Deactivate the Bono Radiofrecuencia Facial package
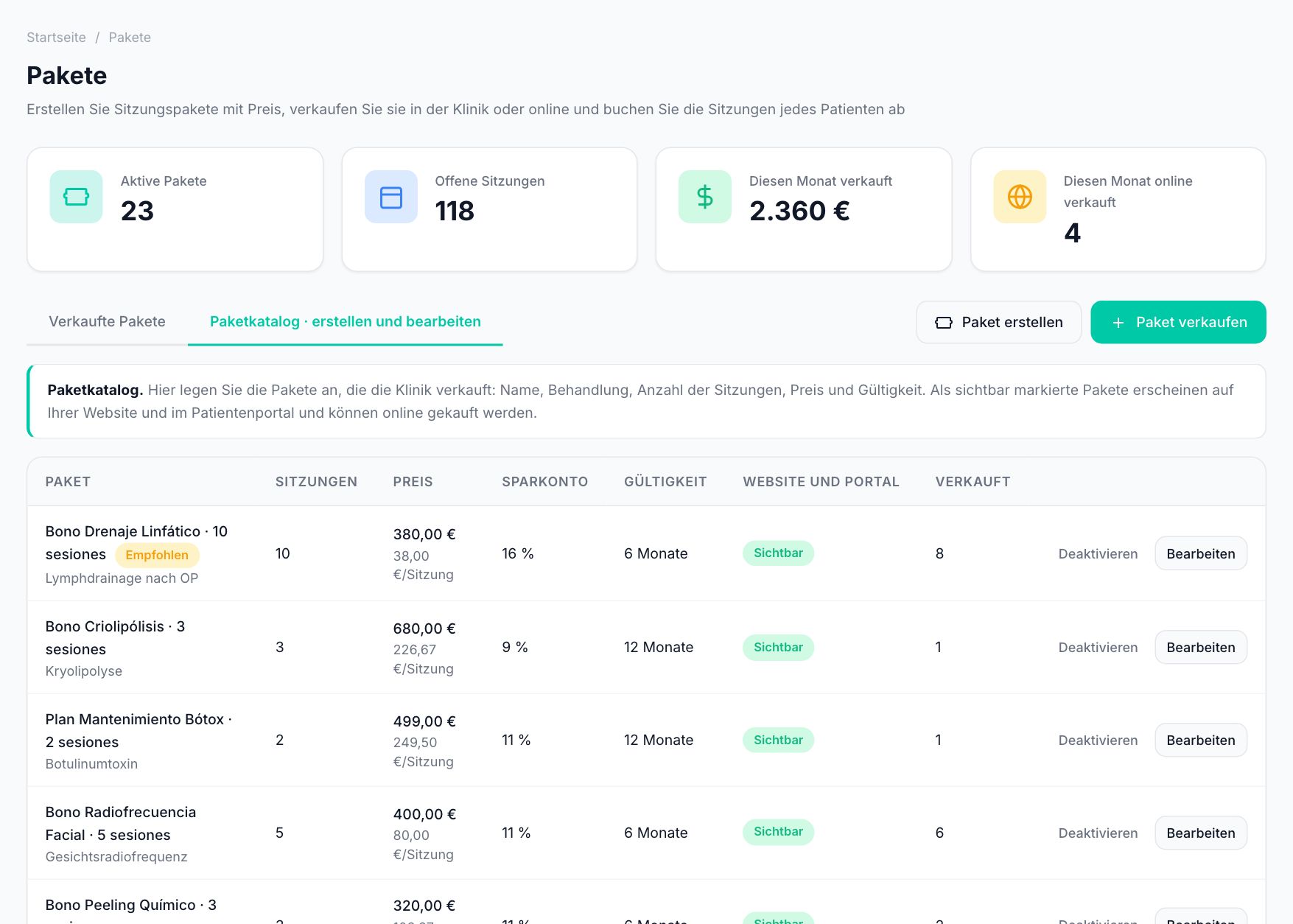1293x924 pixels. point(1098,833)
